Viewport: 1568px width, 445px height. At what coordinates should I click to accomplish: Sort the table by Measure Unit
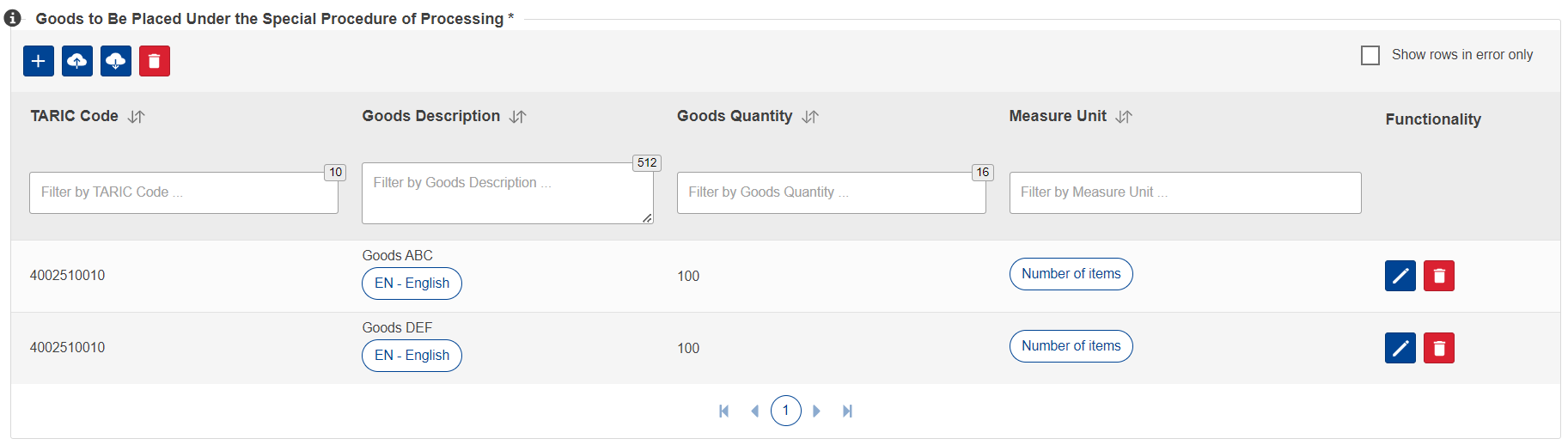coord(1124,117)
